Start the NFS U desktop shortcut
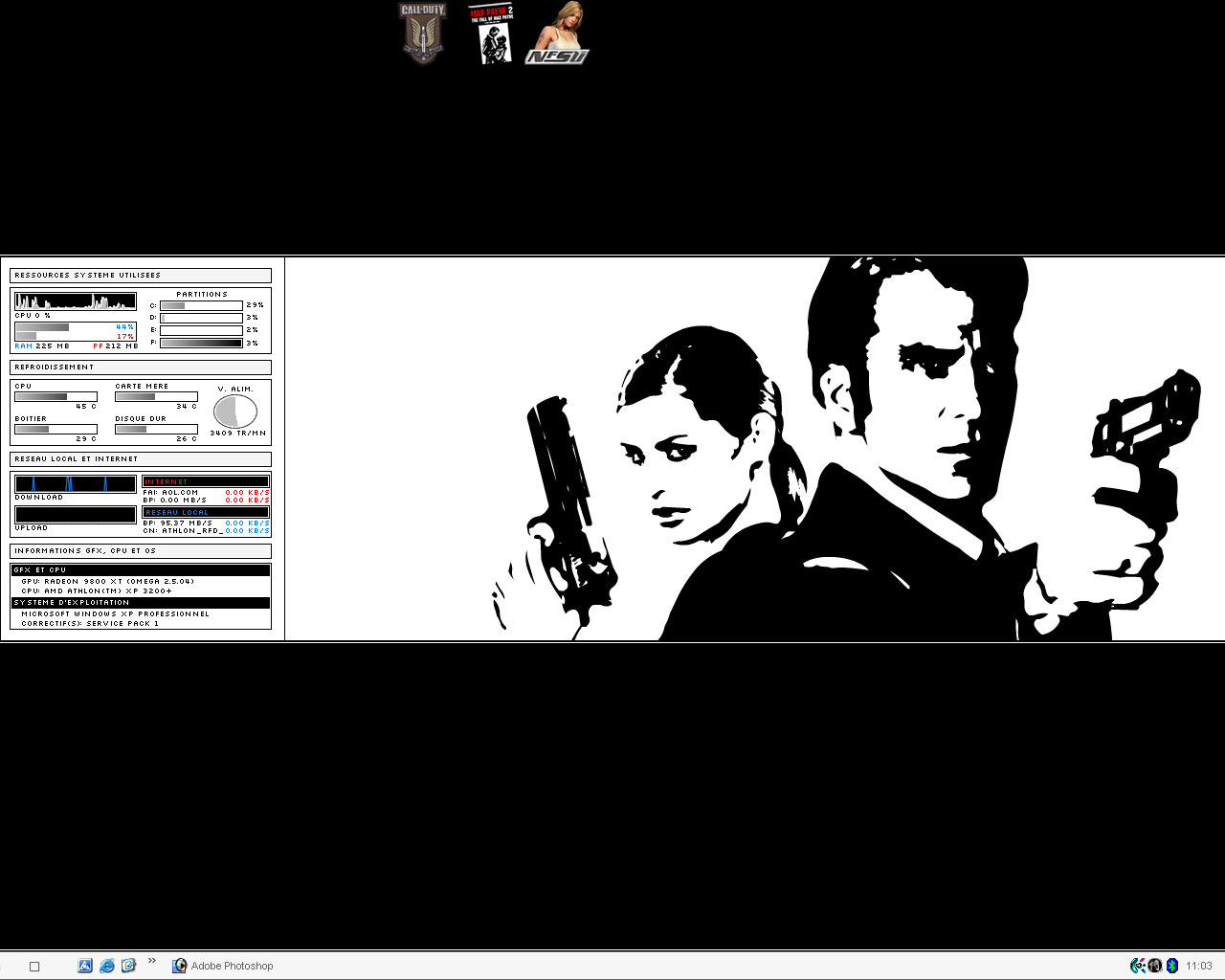1225x980 pixels. [558, 33]
